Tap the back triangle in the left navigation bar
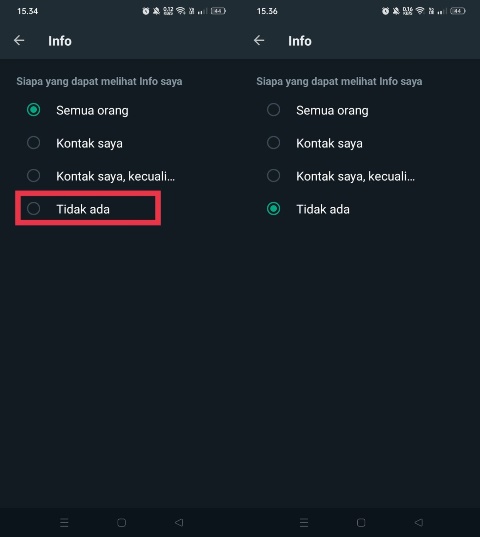This screenshot has height=537, width=480. tap(179, 523)
